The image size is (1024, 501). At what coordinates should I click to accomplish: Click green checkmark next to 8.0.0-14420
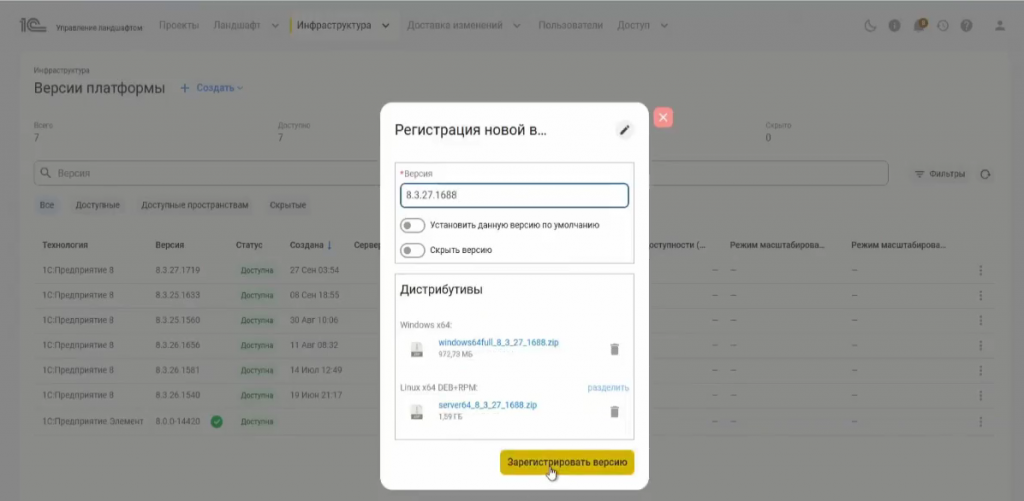(216, 422)
